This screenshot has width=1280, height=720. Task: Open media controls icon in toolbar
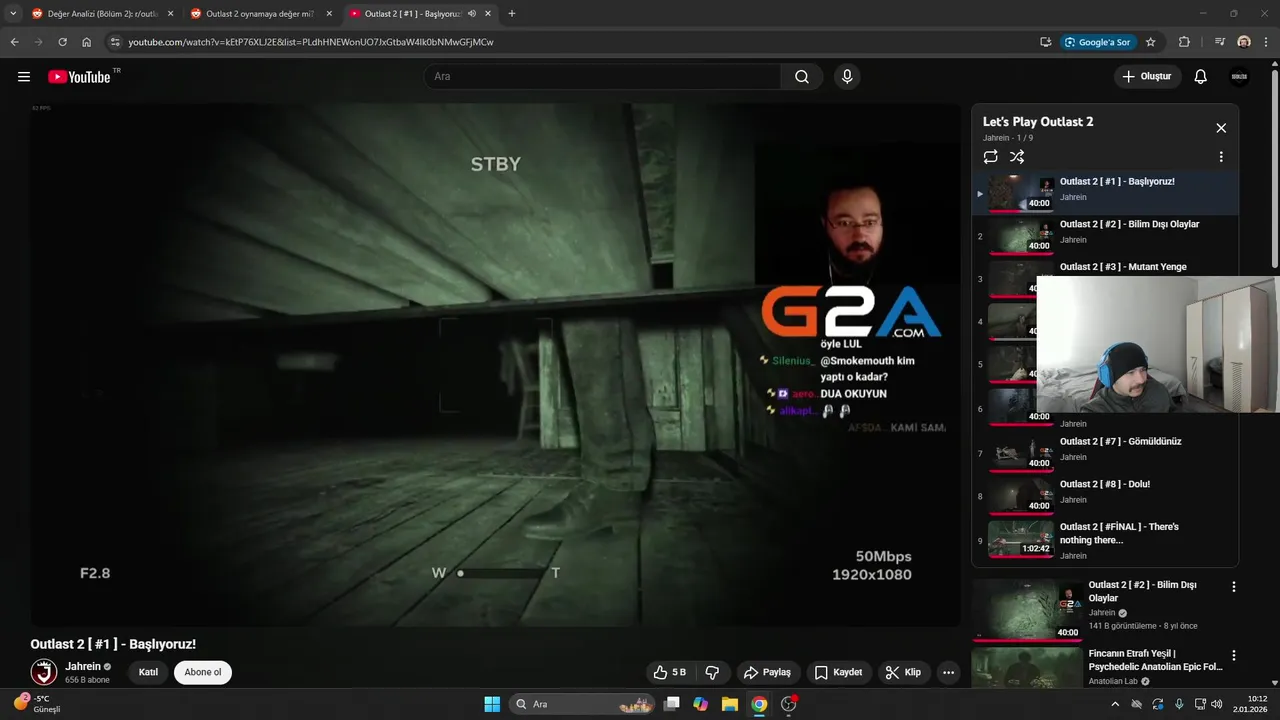click(x=1220, y=42)
